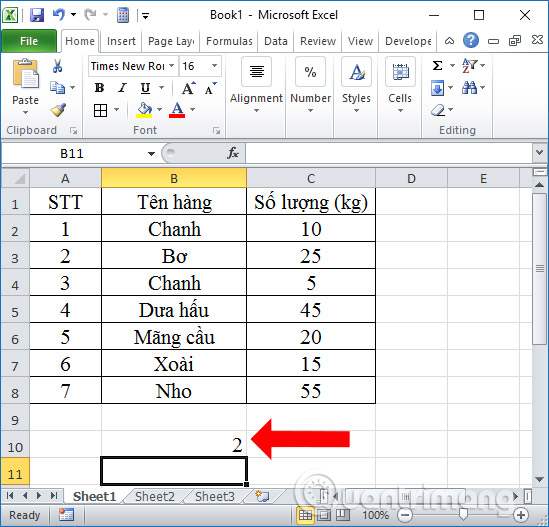Image resolution: width=549 pixels, height=527 pixels.
Task: Apply red font color
Action: 177,110
